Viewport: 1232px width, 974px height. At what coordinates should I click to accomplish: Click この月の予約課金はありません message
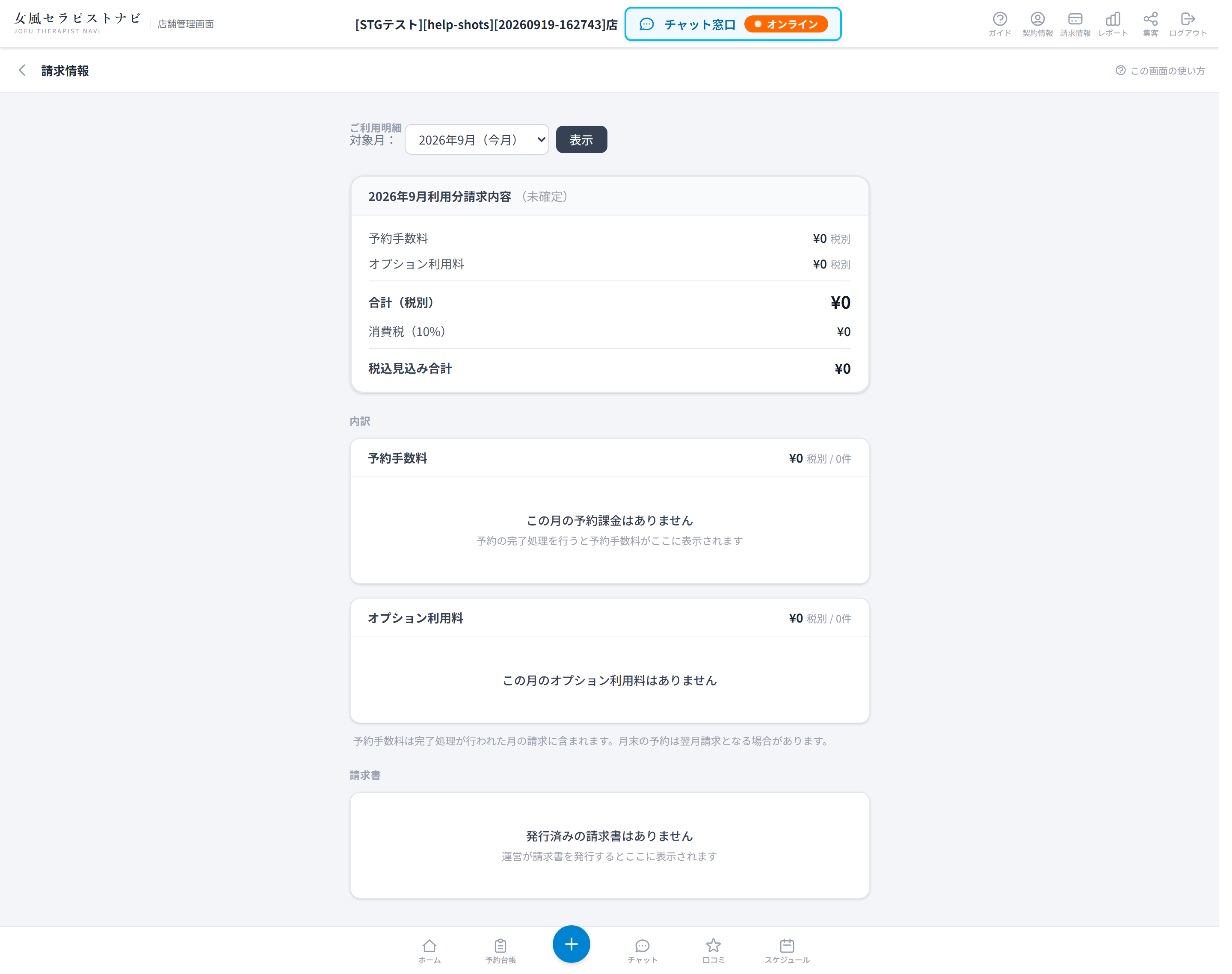tap(609, 521)
